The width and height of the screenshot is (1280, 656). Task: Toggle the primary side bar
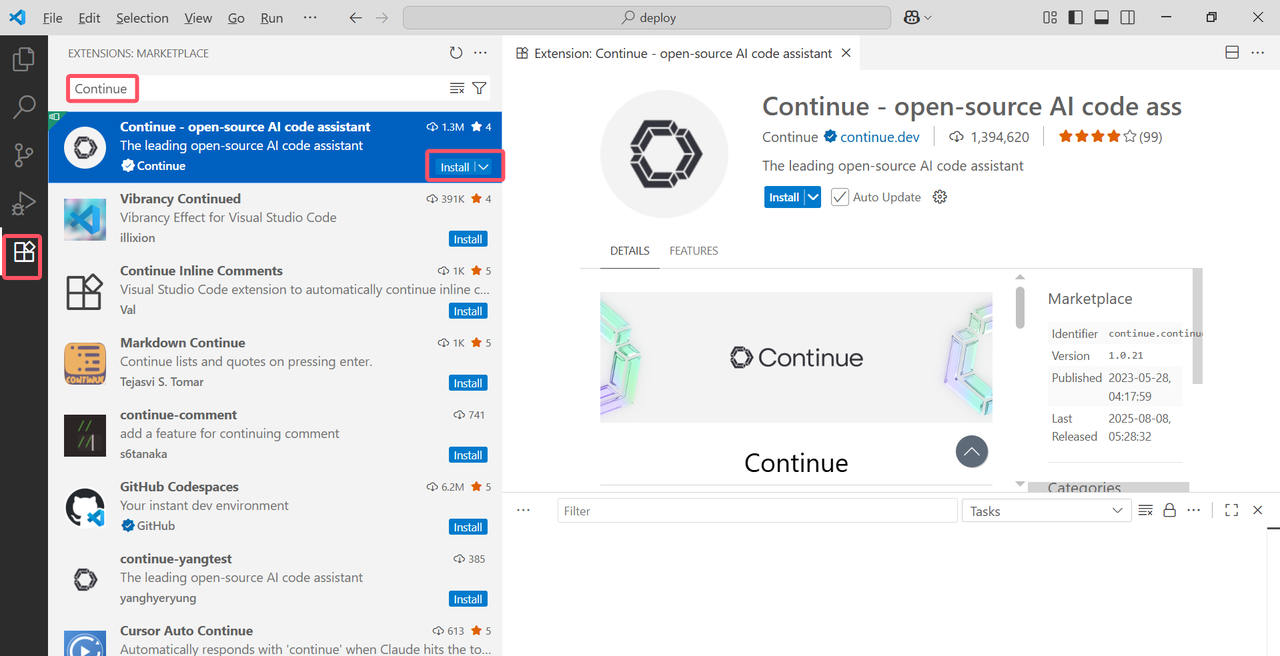[1076, 18]
